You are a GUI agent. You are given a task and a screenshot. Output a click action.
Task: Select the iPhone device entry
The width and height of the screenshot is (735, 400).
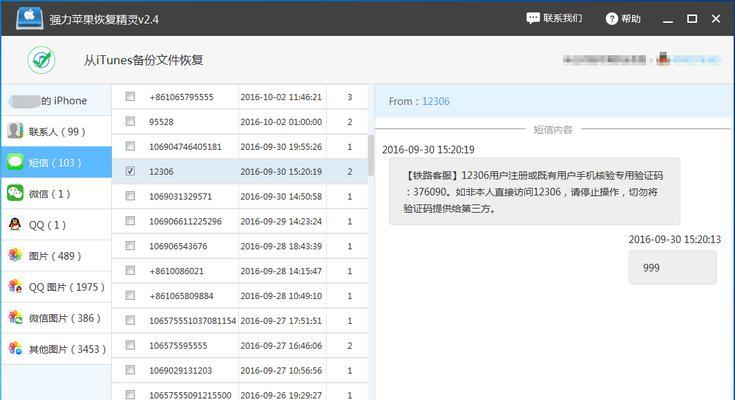pos(56,100)
